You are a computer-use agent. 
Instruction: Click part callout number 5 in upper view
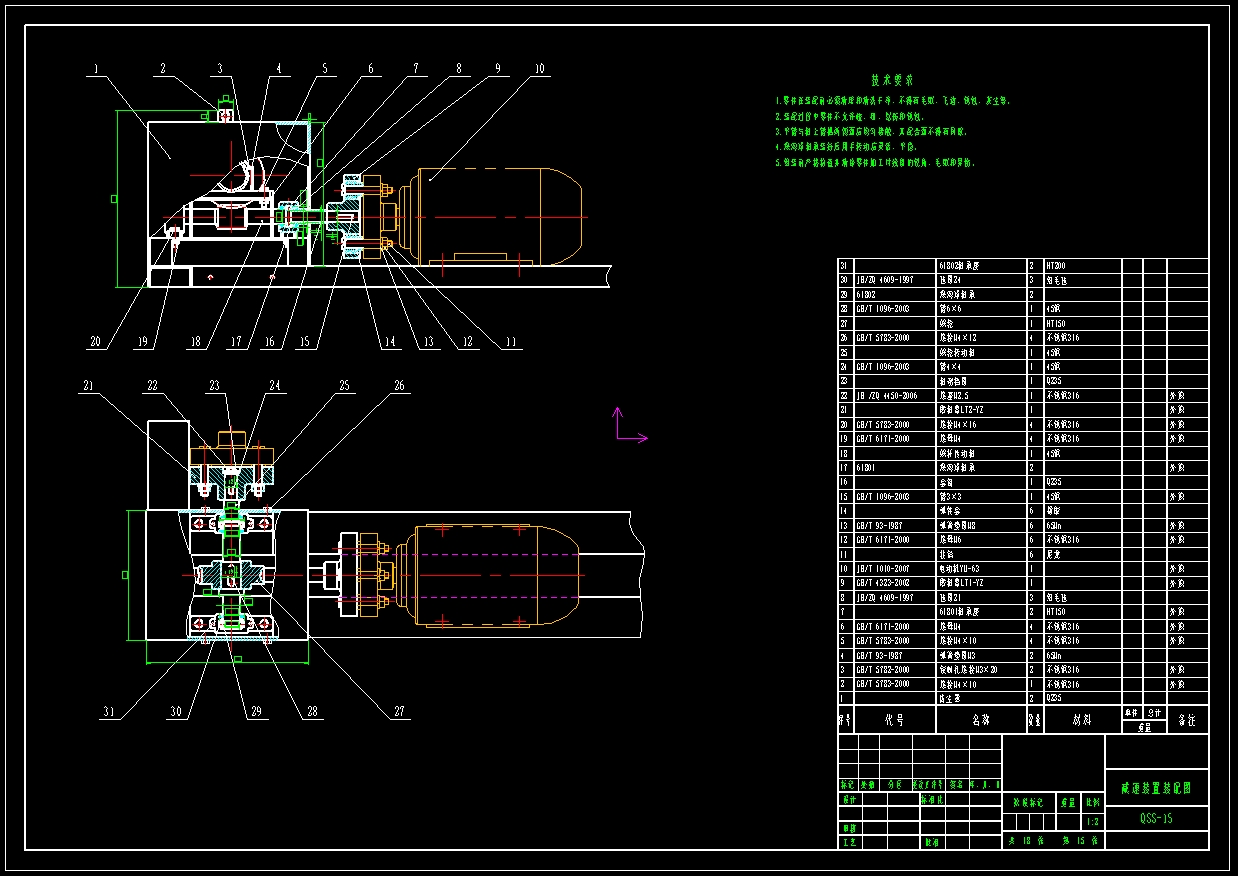324,69
